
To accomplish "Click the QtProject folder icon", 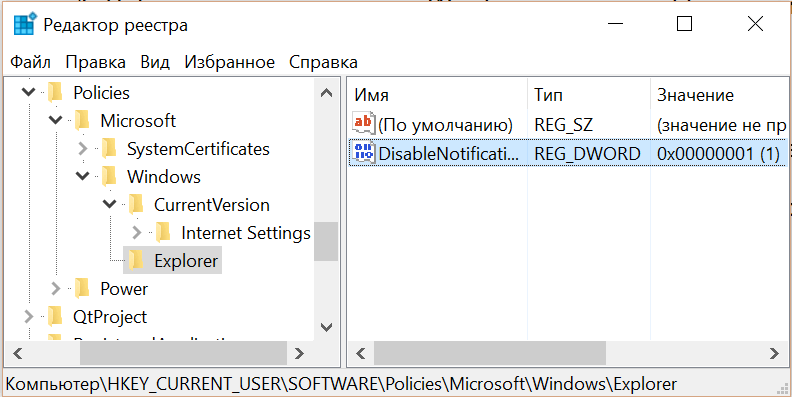I will [55, 317].
